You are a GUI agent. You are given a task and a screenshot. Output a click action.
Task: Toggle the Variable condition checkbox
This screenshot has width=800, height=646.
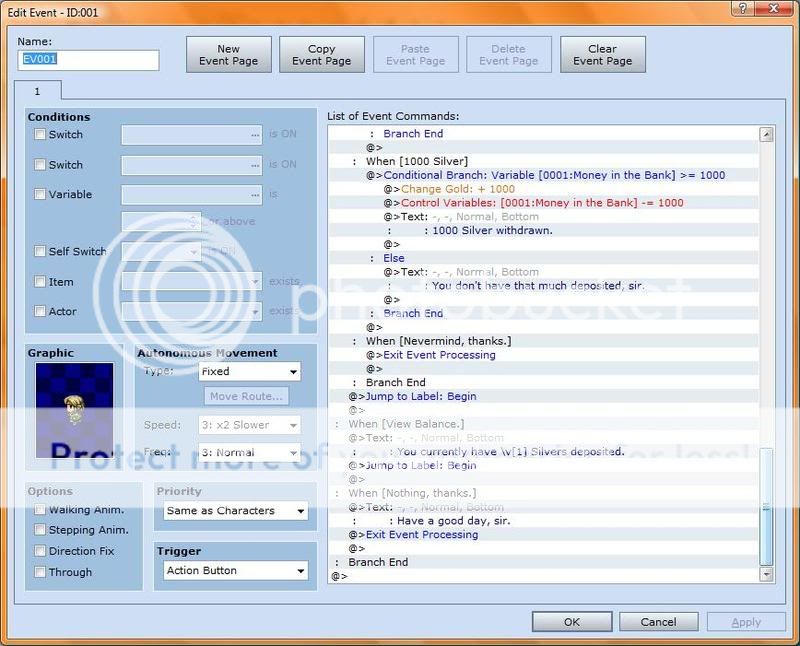click(x=40, y=195)
